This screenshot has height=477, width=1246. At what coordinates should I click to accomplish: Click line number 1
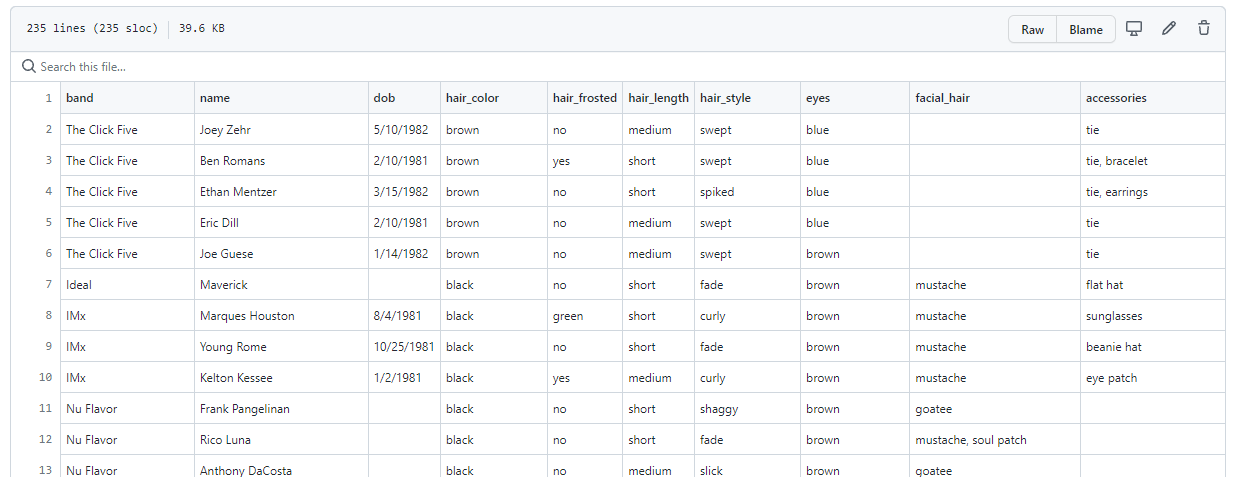(48, 98)
